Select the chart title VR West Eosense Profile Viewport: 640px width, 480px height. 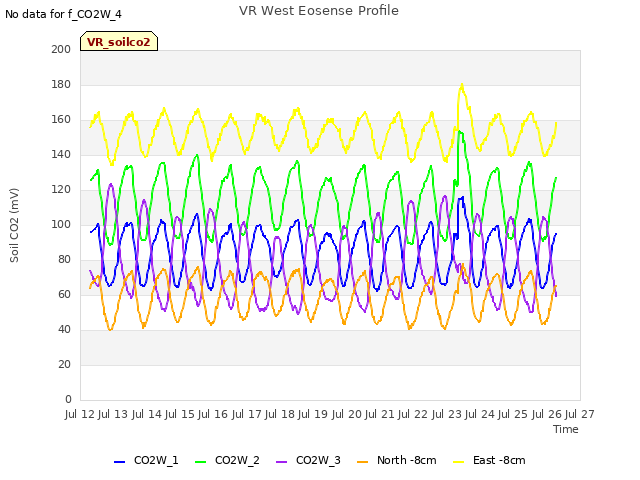319,10
